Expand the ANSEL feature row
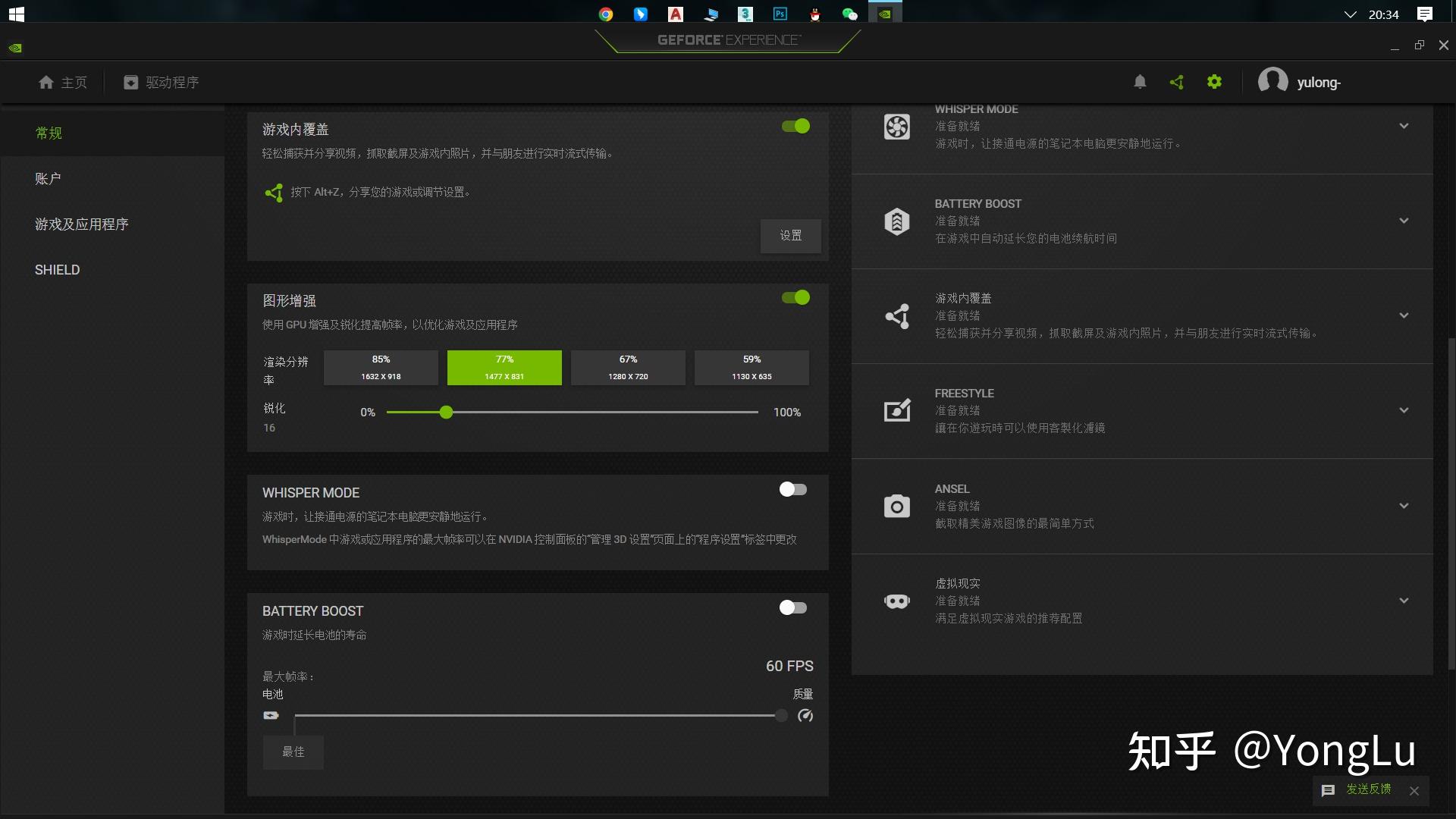 [x=1404, y=506]
